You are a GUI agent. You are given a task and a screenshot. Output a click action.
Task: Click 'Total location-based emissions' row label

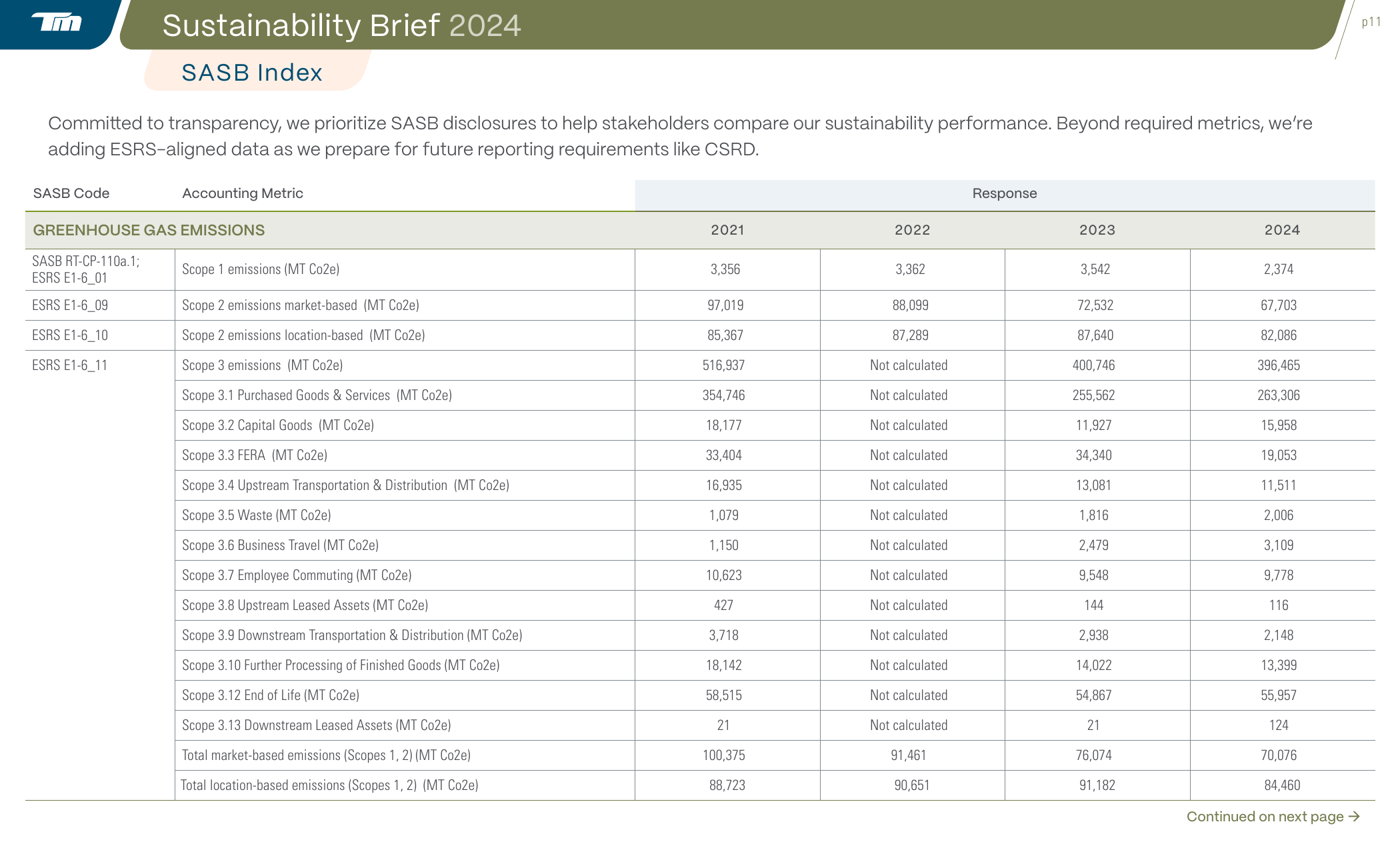[x=329, y=785]
